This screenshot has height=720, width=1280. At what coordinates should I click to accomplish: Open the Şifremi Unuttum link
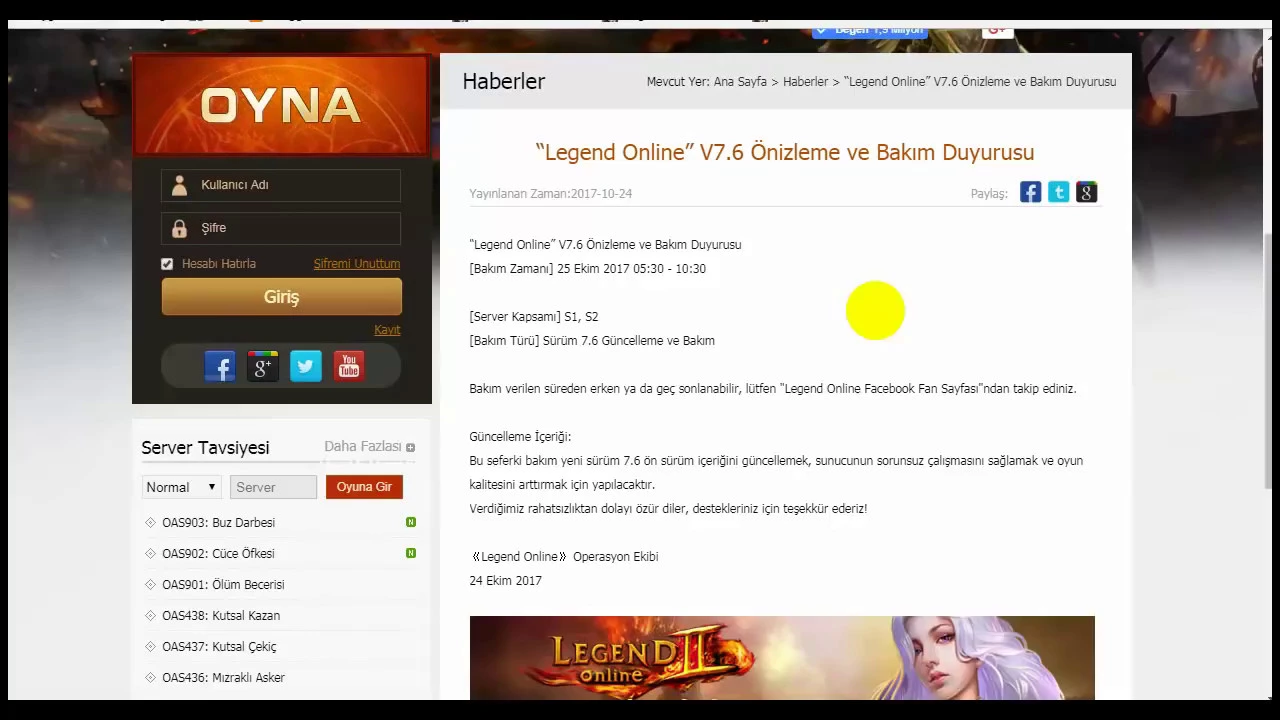click(357, 264)
